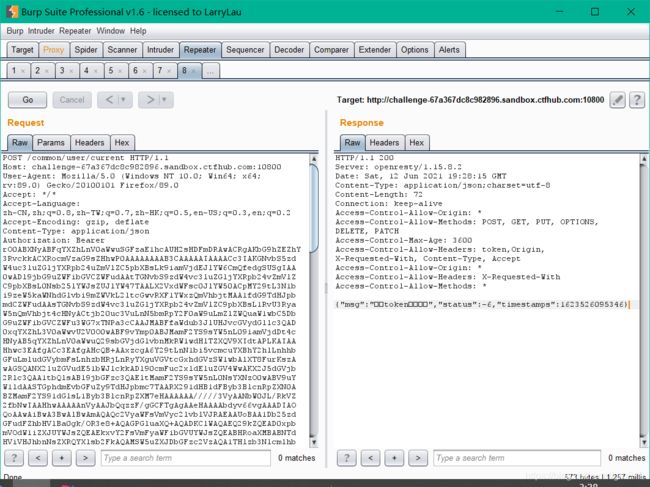Screen dimensions: 650x487
Task: Open the response Hex tab
Action: pyautogui.click(x=417, y=143)
